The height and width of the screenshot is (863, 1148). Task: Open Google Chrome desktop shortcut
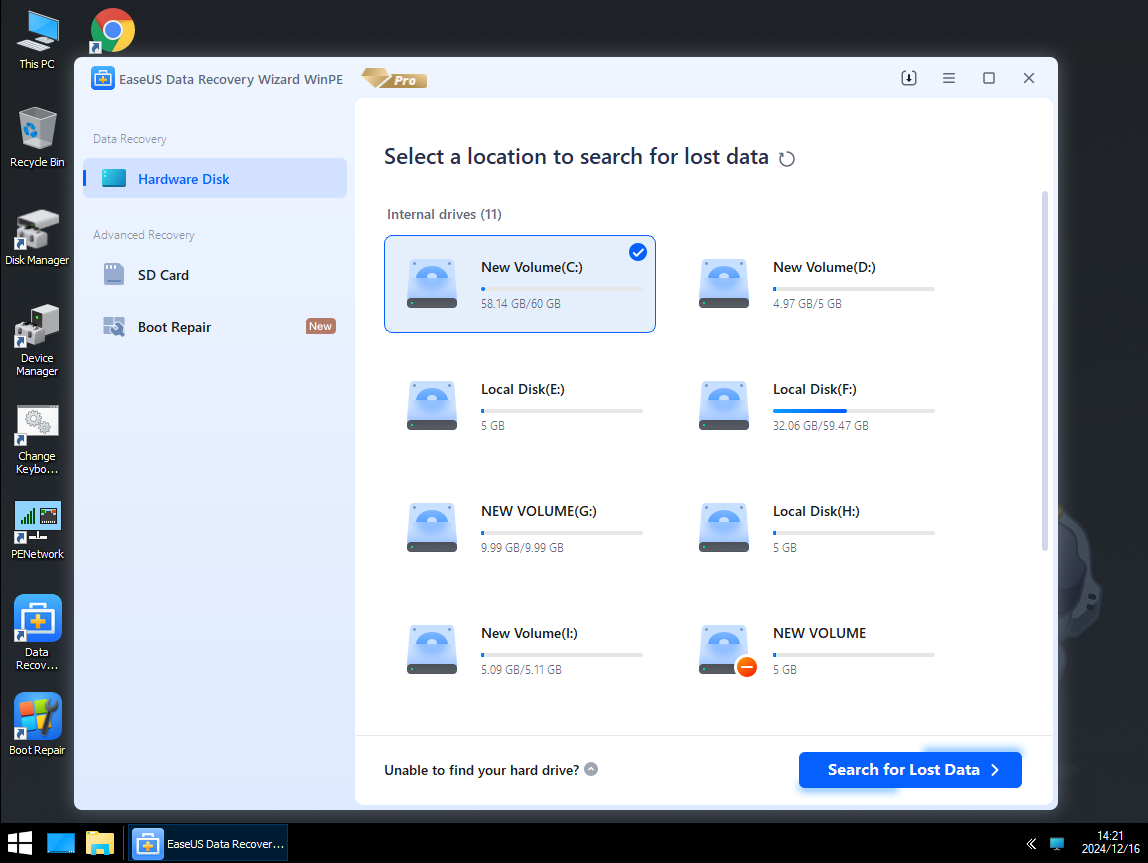point(112,30)
